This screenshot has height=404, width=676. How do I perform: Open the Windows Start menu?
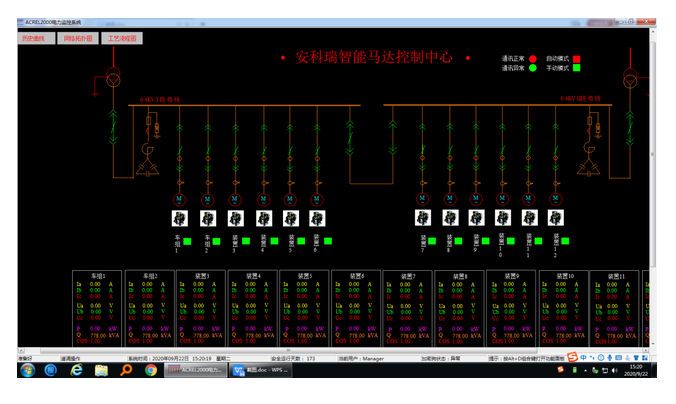(28, 370)
